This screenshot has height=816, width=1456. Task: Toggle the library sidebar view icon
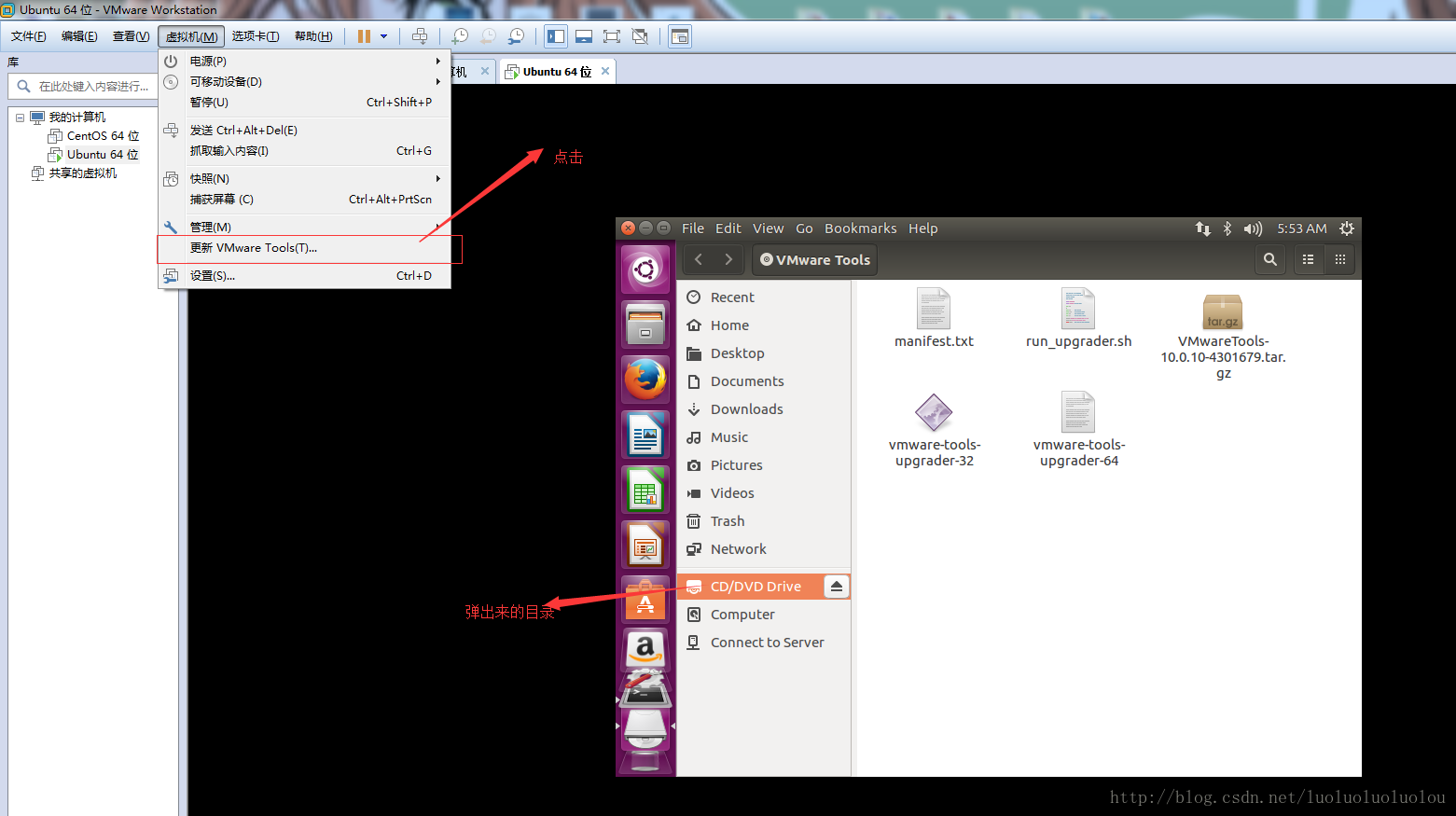coord(556,36)
